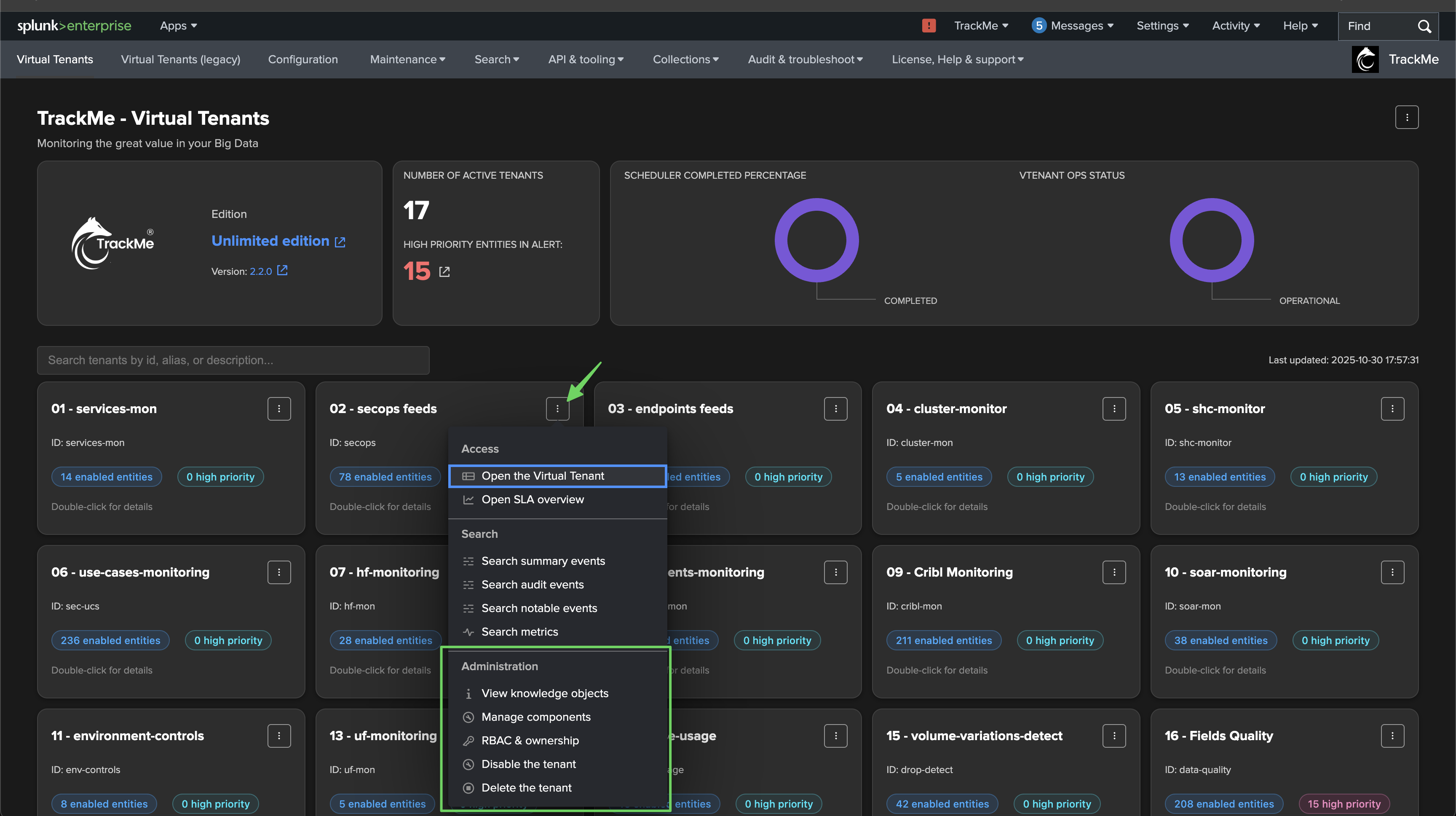The width and height of the screenshot is (1456, 816).
Task: Expand the Maintenance dropdown menu
Action: tap(407, 59)
